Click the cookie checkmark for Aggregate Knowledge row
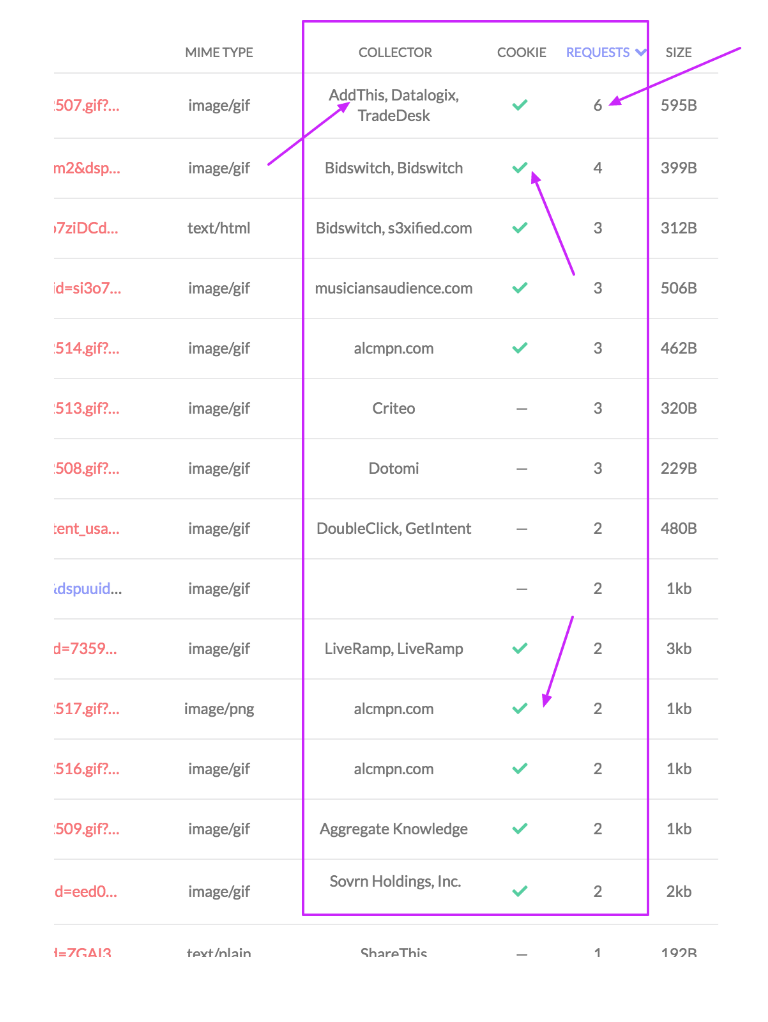The image size is (768, 1022). tap(519, 829)
